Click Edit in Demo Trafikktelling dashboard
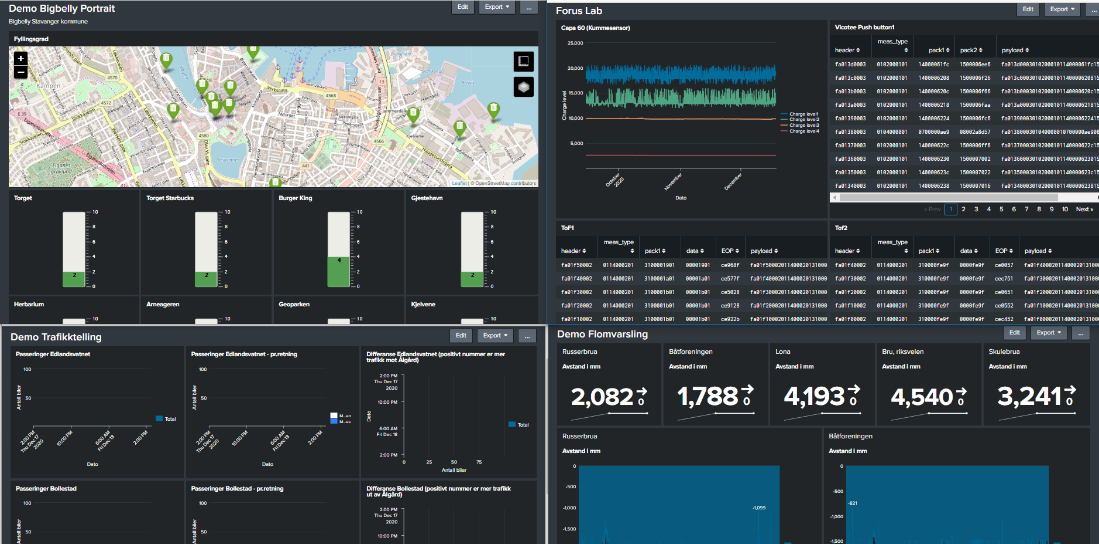1099x544 pixels. [x=461, y=336]
